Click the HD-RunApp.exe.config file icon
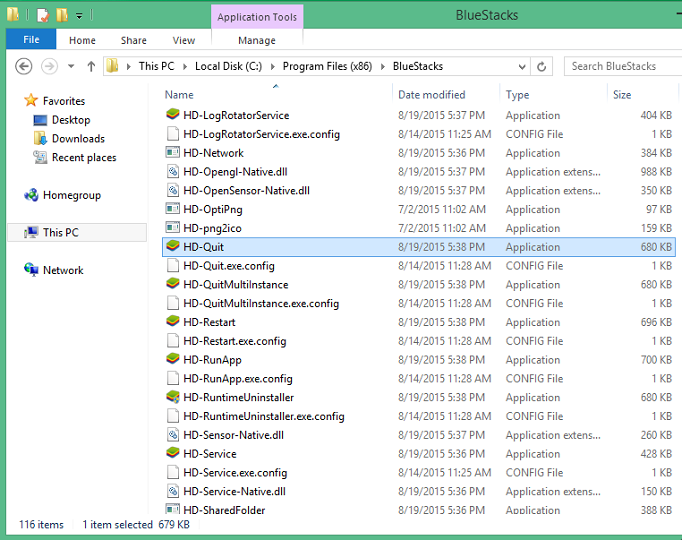The width and height of the screenshot is (682, 540). click(173, 378)
